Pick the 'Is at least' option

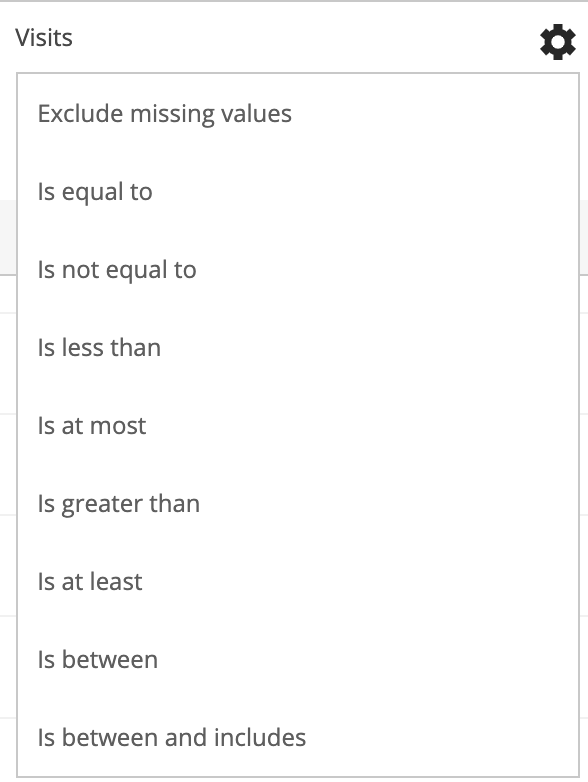[298, 582]
